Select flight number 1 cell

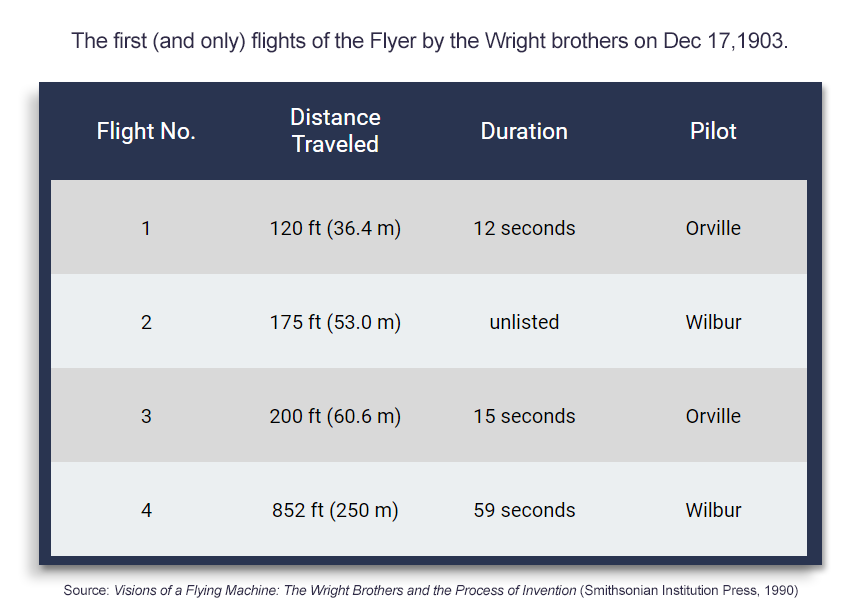tap(146, 228)
